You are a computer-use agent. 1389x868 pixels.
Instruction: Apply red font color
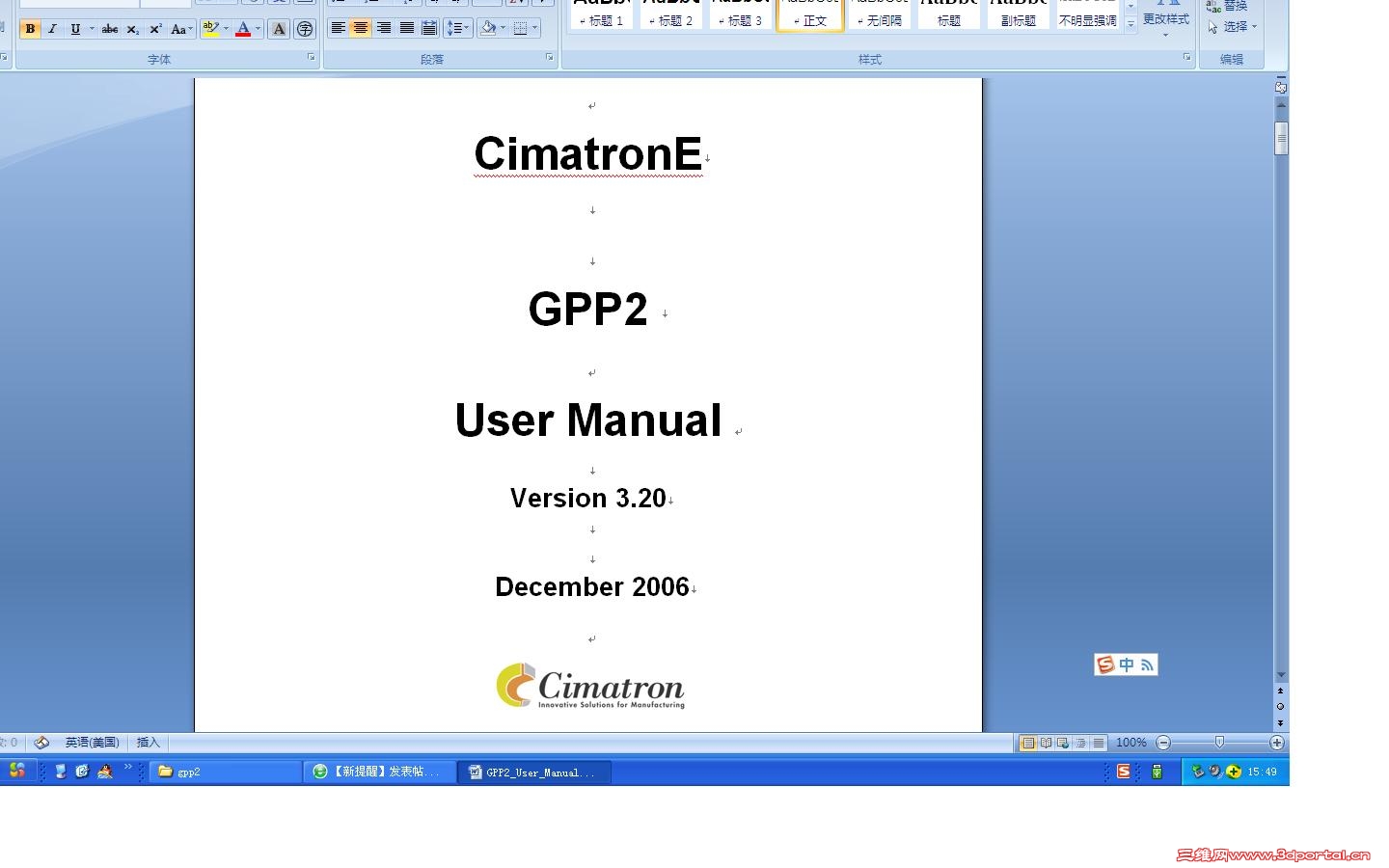243,29
